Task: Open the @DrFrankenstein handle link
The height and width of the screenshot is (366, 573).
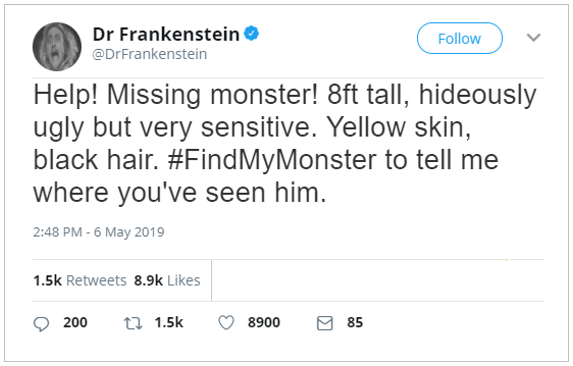Action: 150,54
